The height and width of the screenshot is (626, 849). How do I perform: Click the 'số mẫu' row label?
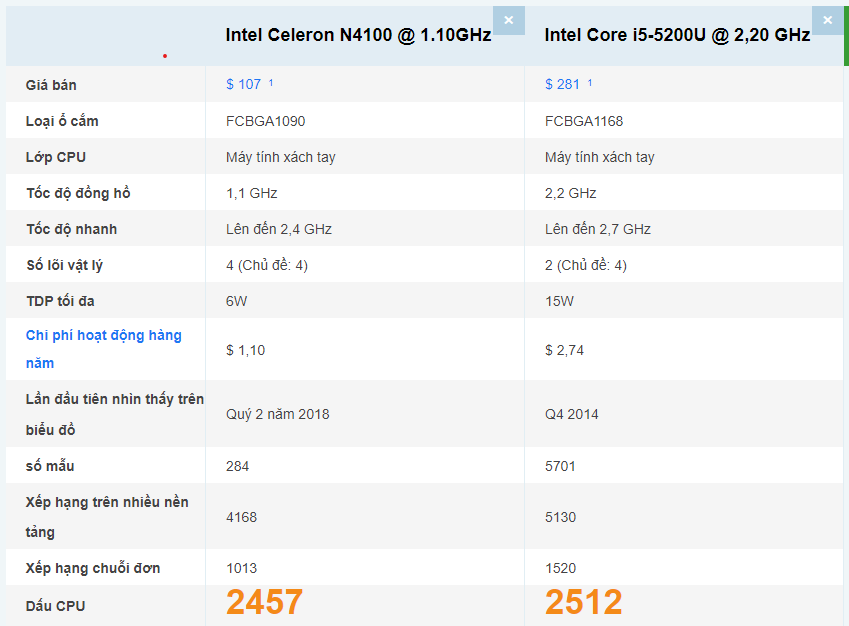click(x=50, y=466)
